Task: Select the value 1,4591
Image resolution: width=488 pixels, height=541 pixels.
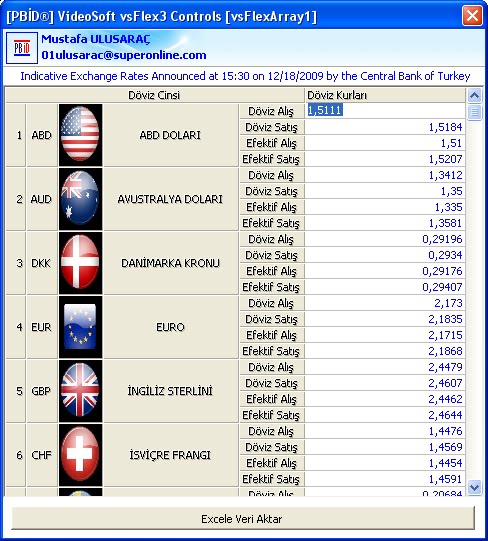Action: [385, 479]
